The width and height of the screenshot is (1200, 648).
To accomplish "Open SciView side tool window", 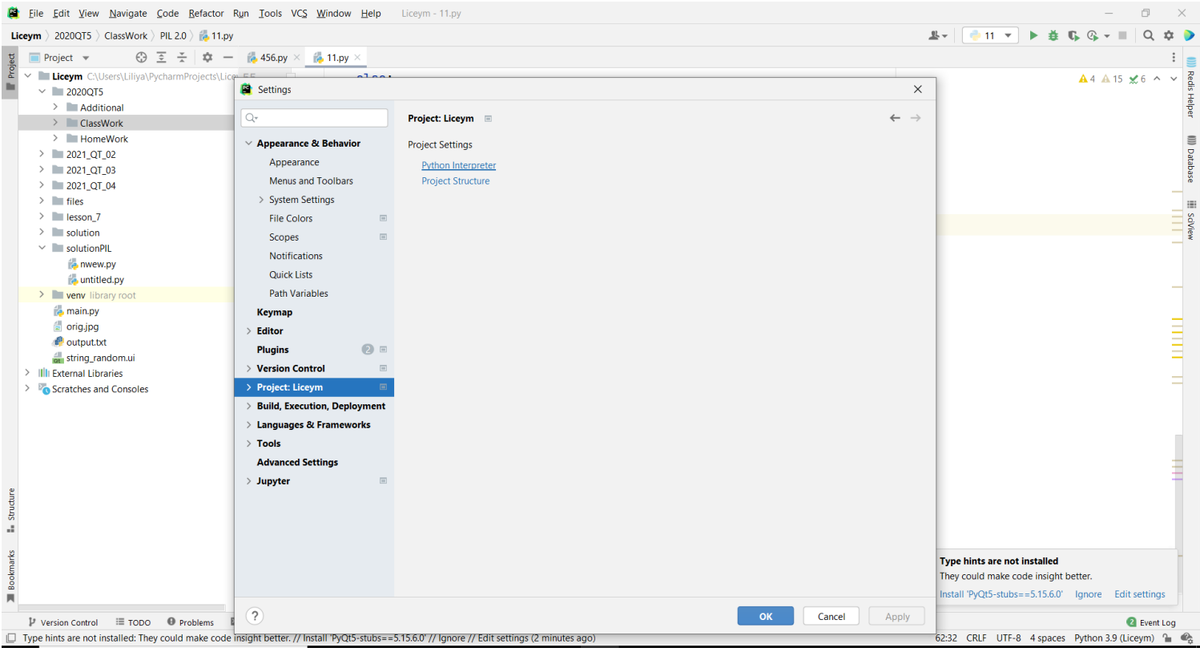I will pos(1191,220).
